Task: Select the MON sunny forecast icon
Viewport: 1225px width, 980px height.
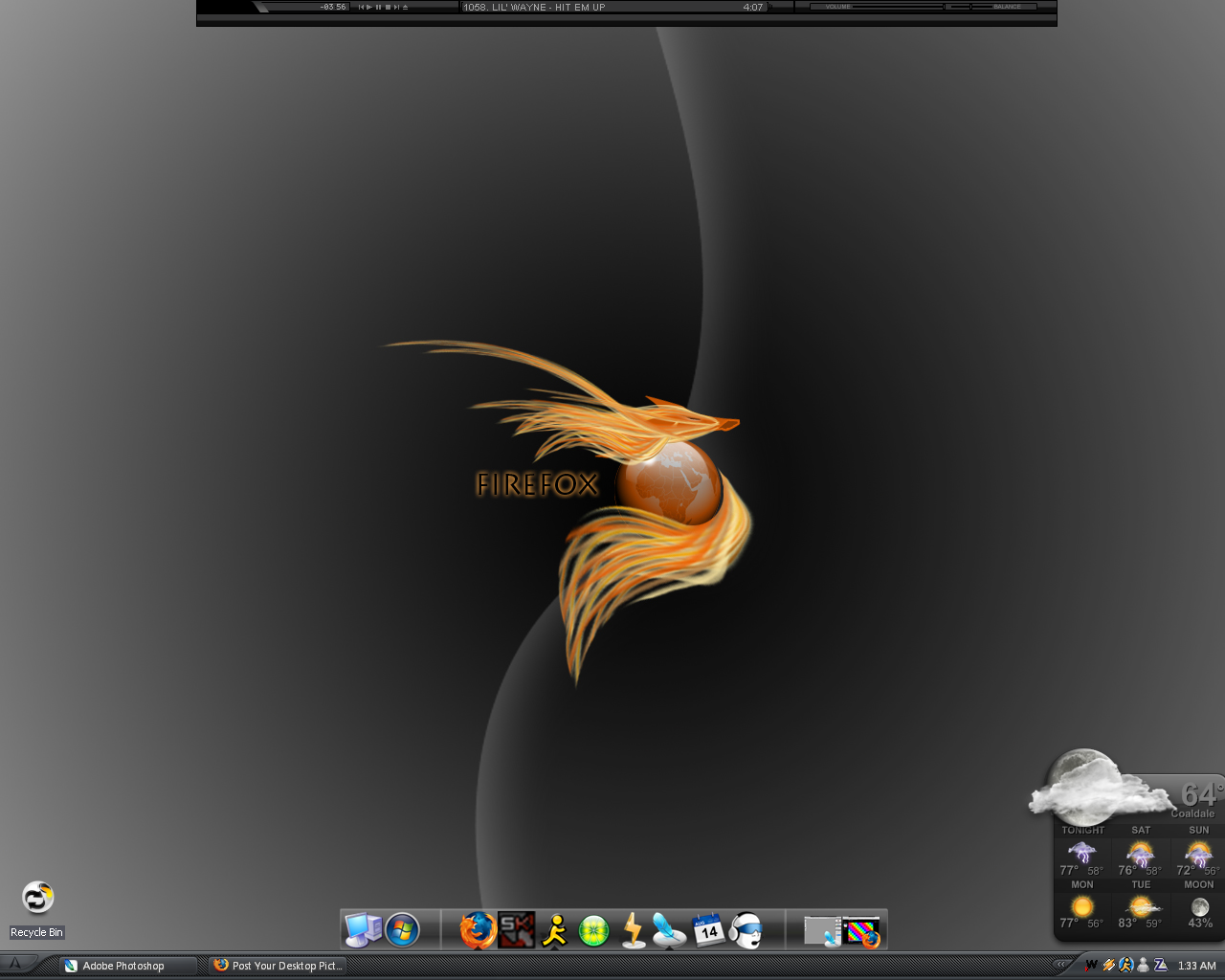Action: coord(1082,905)
